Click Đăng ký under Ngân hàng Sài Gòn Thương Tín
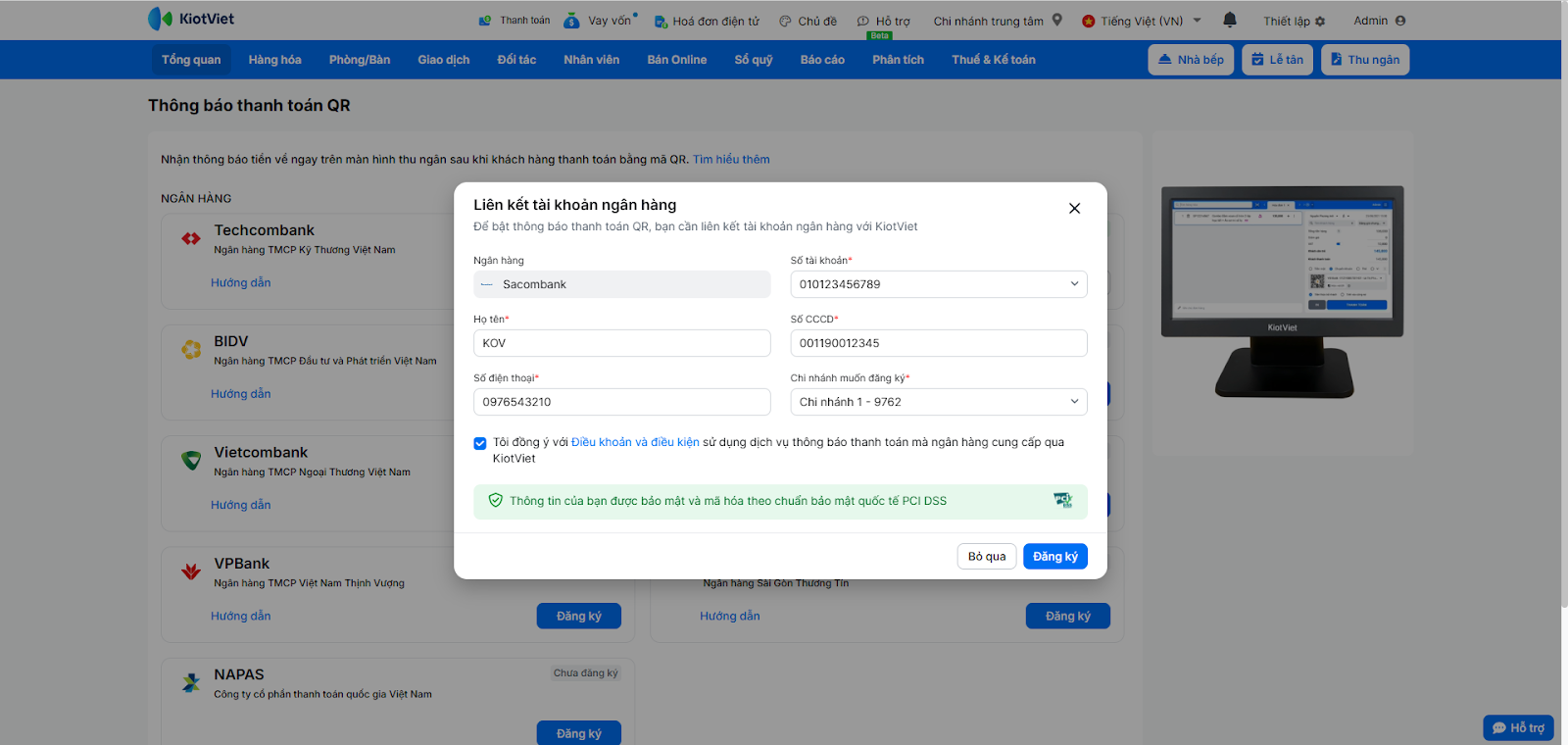This screenshot has width=1568, height=745. tap(1068, 616)
